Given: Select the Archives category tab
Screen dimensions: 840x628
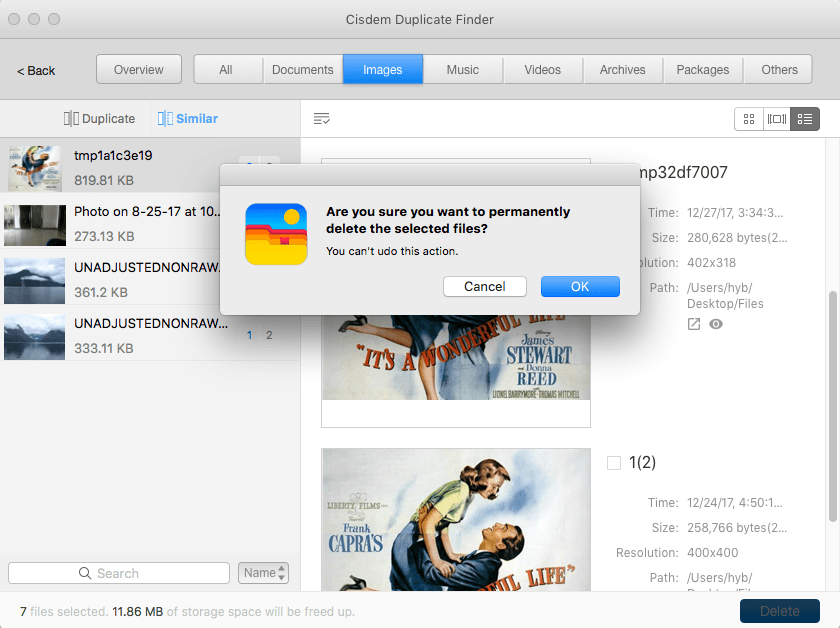Looking at the screenshot, I should 622,70.
